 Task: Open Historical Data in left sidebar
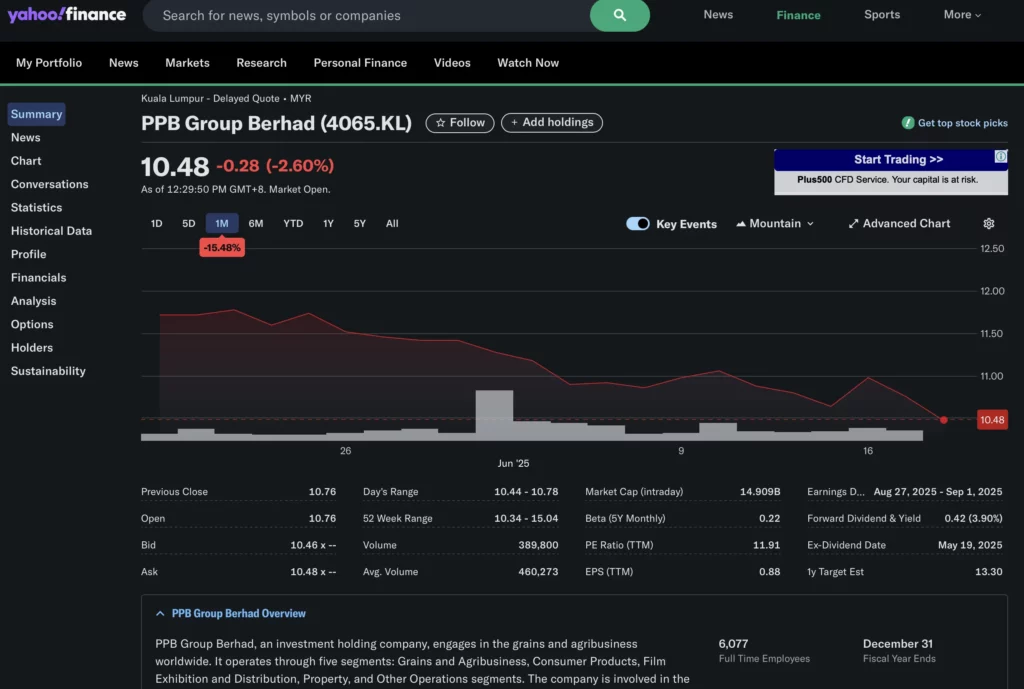click(x=51, y=231)
